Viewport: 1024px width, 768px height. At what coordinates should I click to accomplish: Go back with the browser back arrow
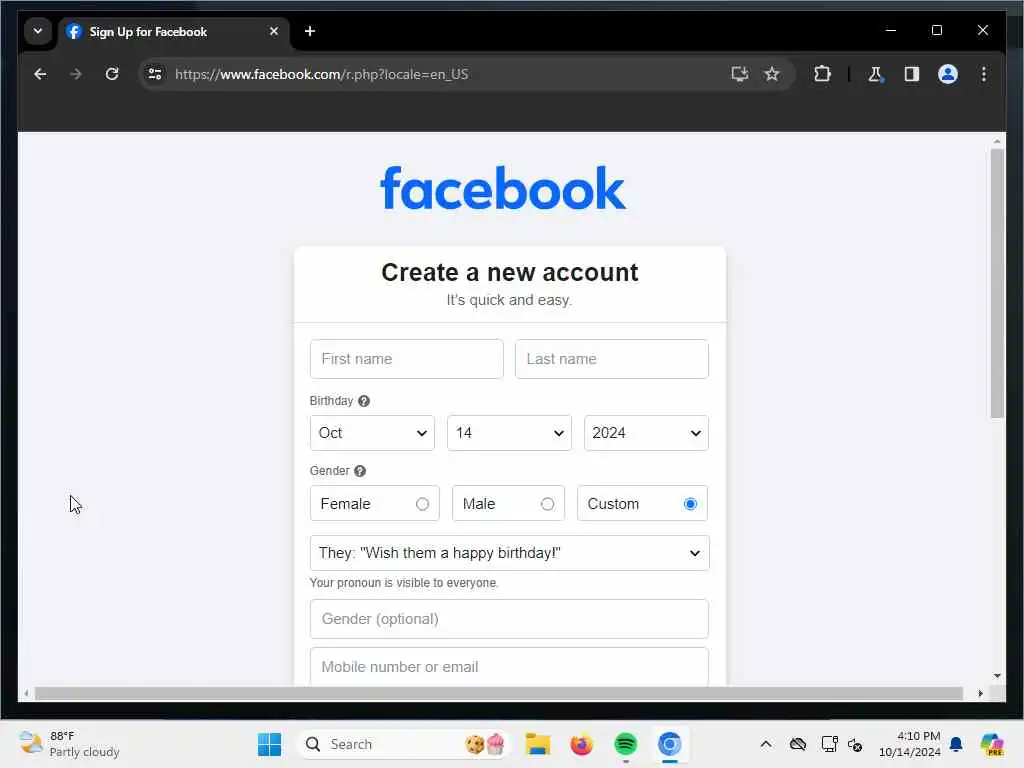click(40, 74)
